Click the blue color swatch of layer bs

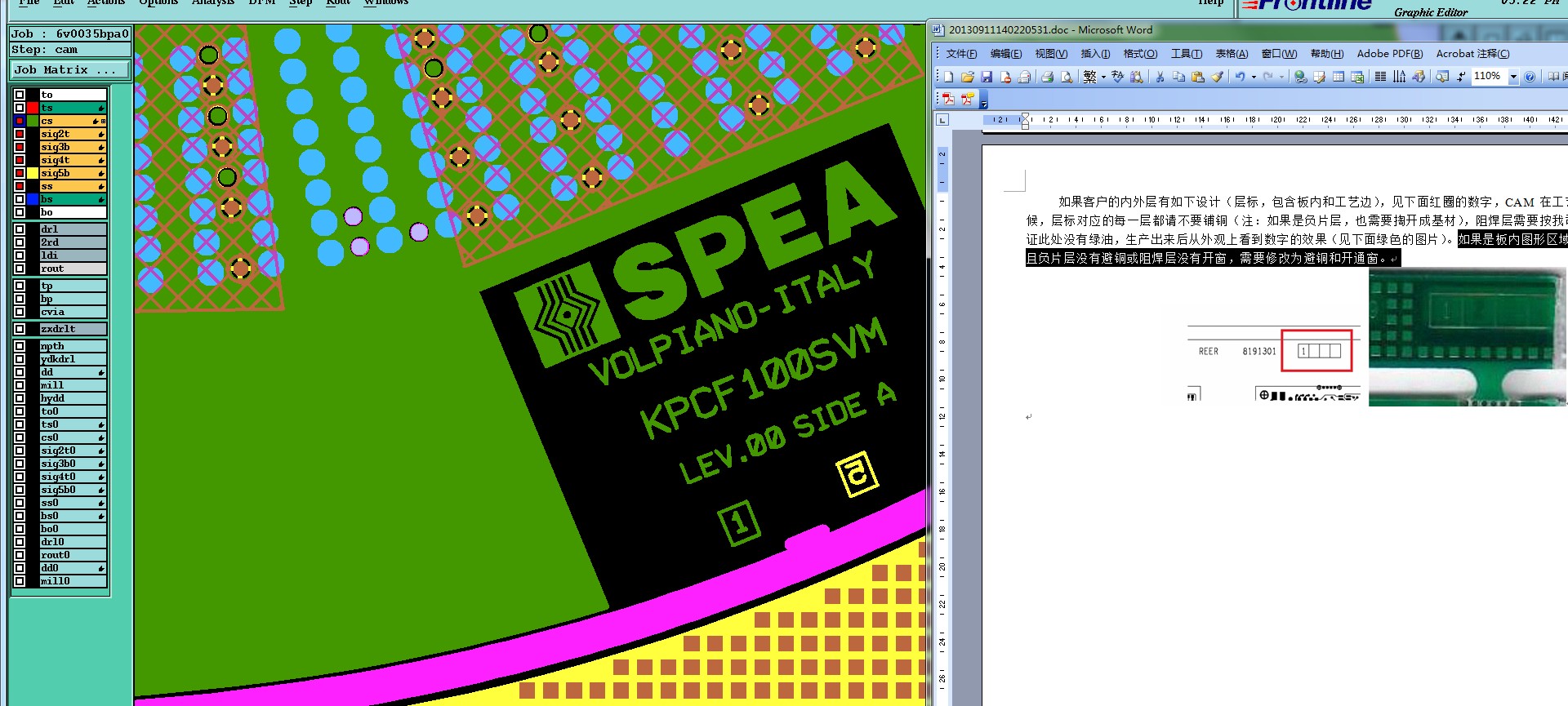pos(33,199)
